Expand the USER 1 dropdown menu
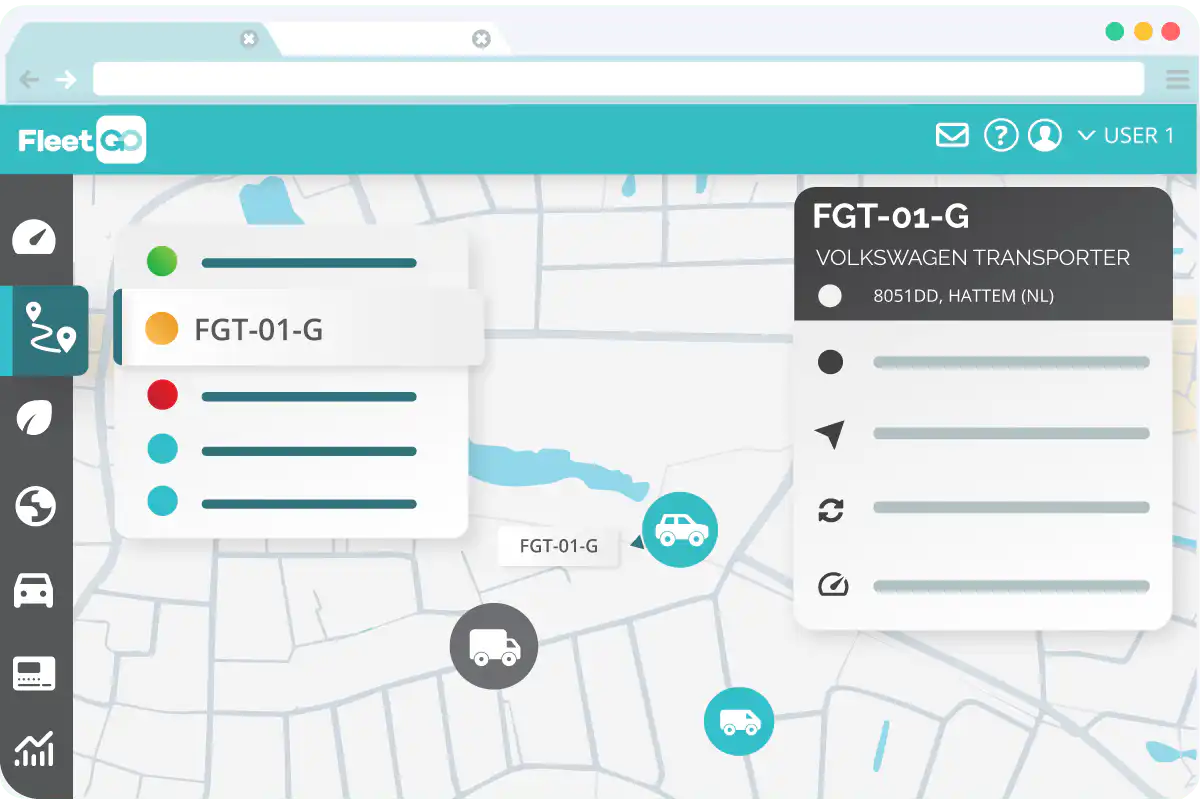Image resolution: width=1200 pixels, height=800 pixels. (1126, 135)
